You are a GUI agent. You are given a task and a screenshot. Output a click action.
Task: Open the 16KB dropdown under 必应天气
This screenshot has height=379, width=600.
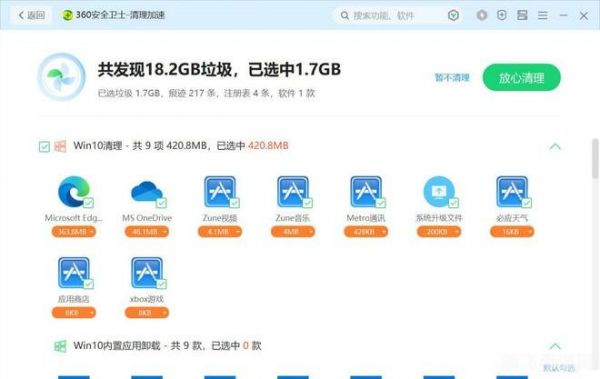tap(512, 232)
